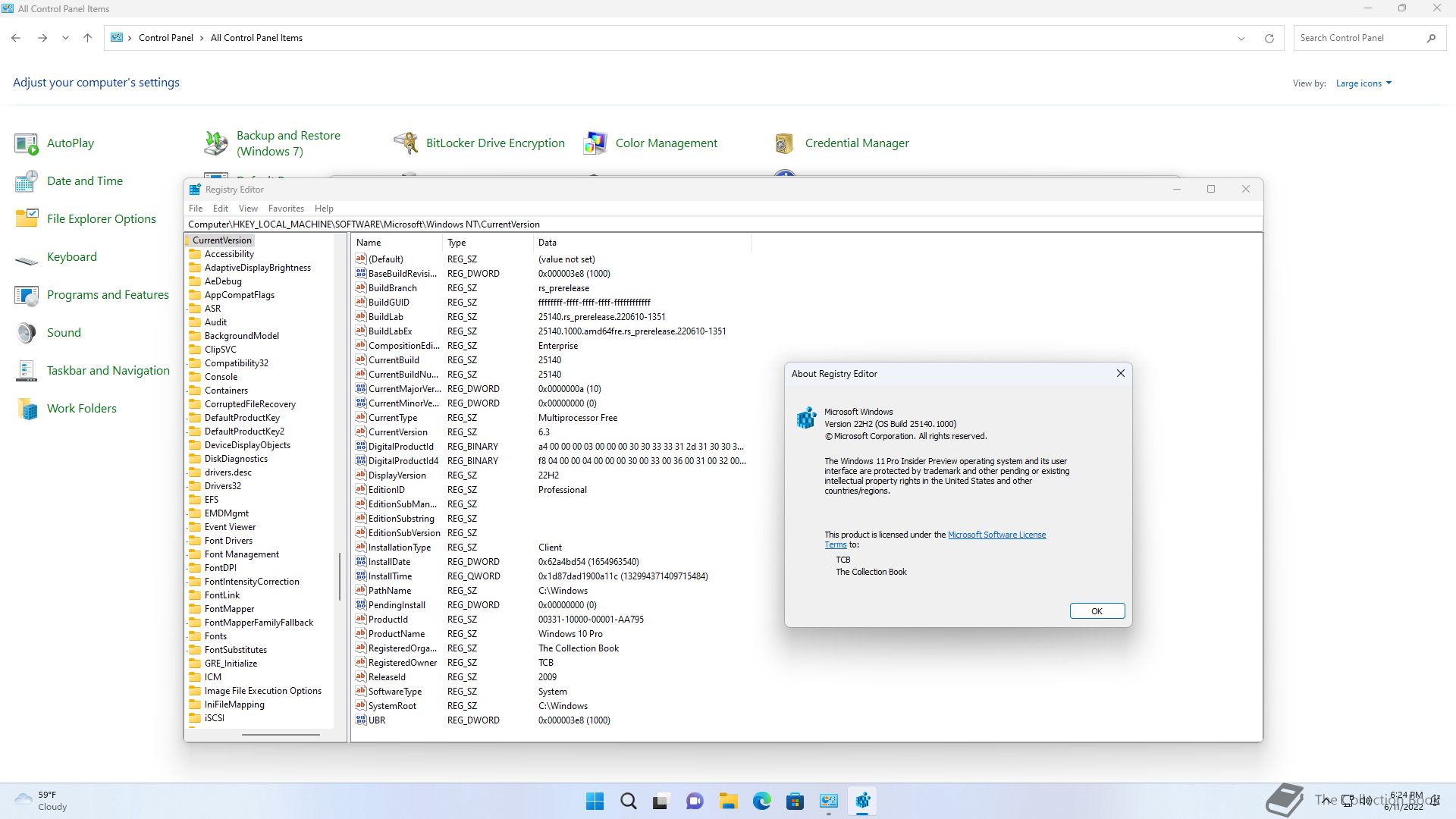Open taskbar Search icon

pyautogui.click(x=629, y=801)
